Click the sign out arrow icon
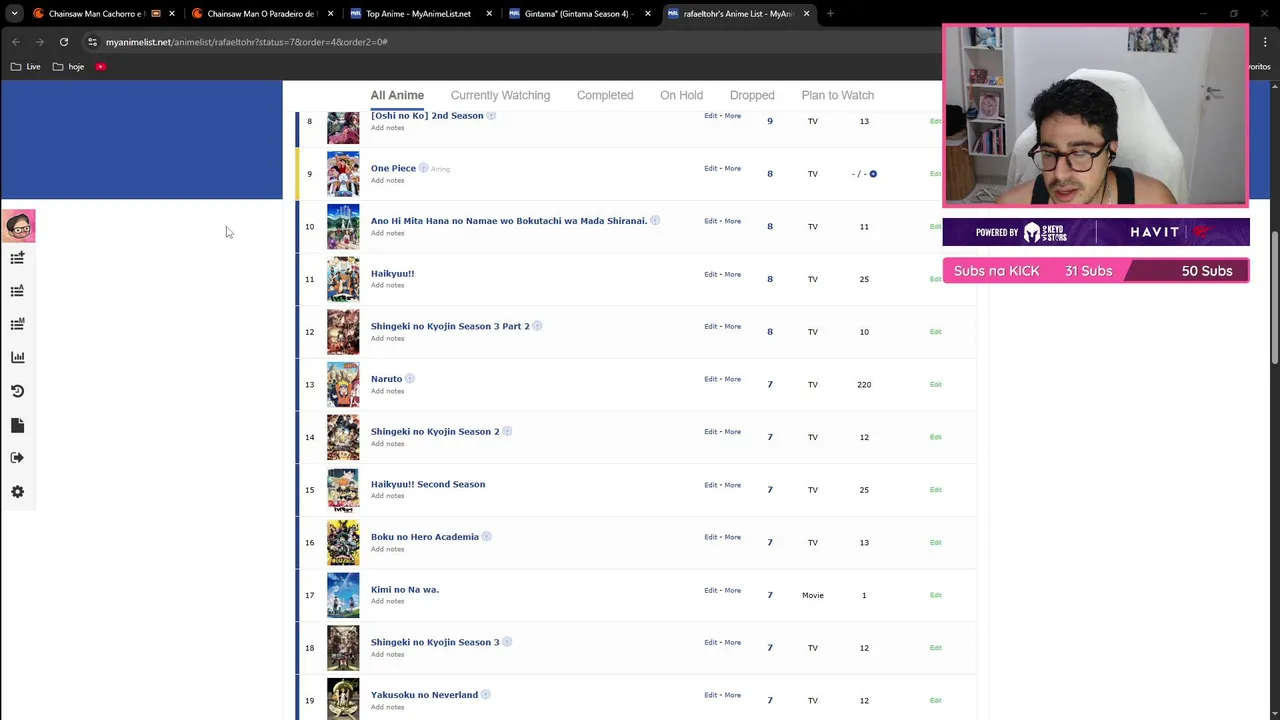The height and width of the screenshot is (720, 1280). 17,458
